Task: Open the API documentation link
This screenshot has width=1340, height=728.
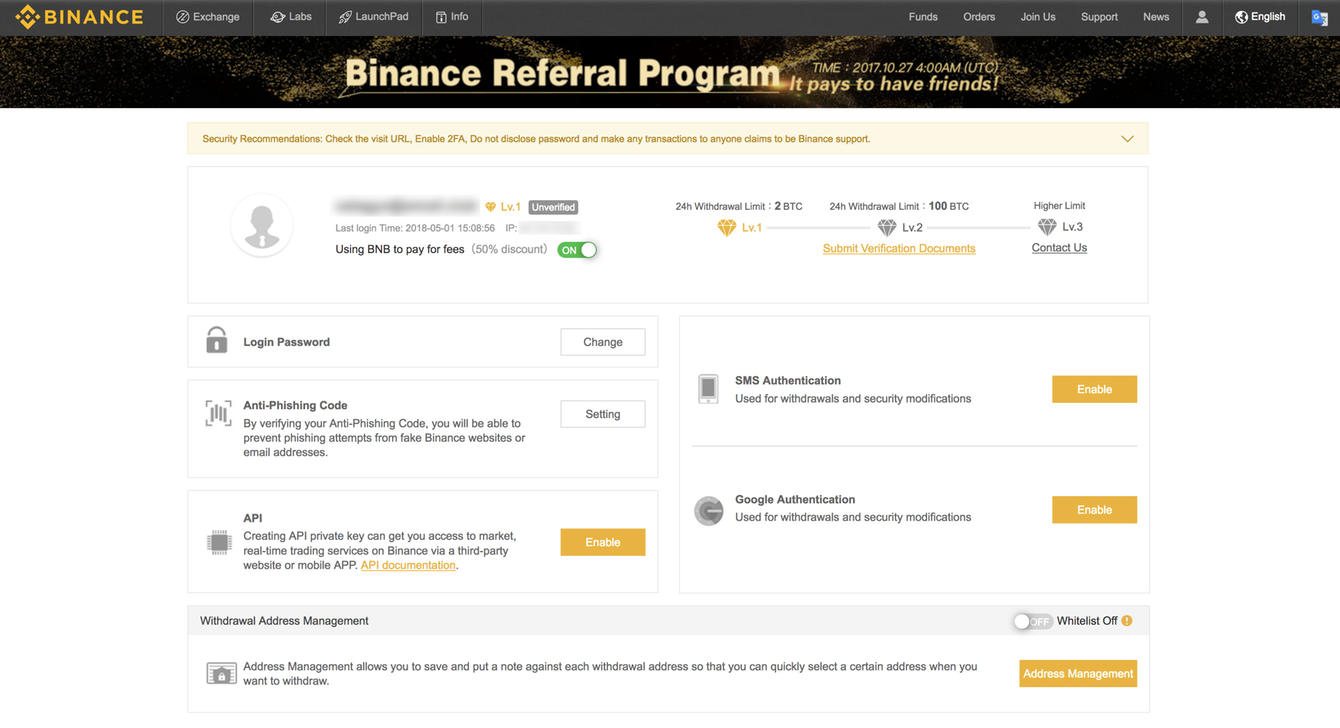Action: (x=408, y=566)
